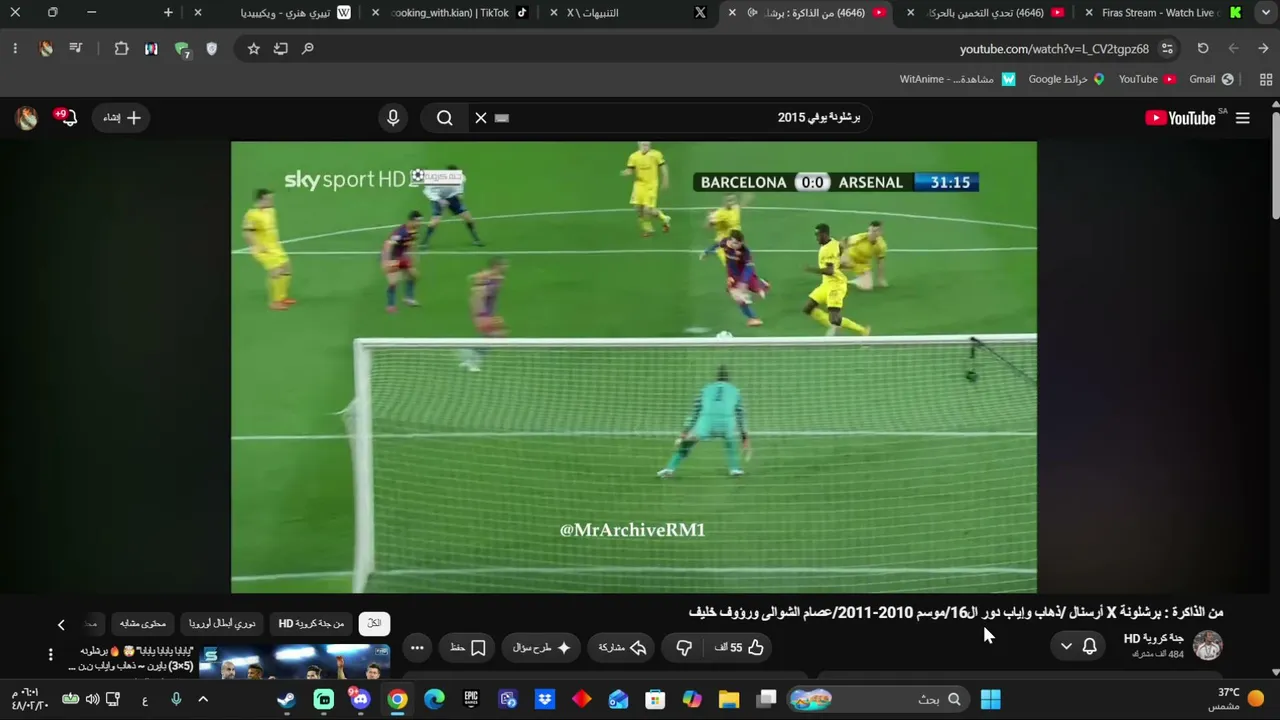Click the address bar URL

pyautogui.click(x=1054, y=49)
